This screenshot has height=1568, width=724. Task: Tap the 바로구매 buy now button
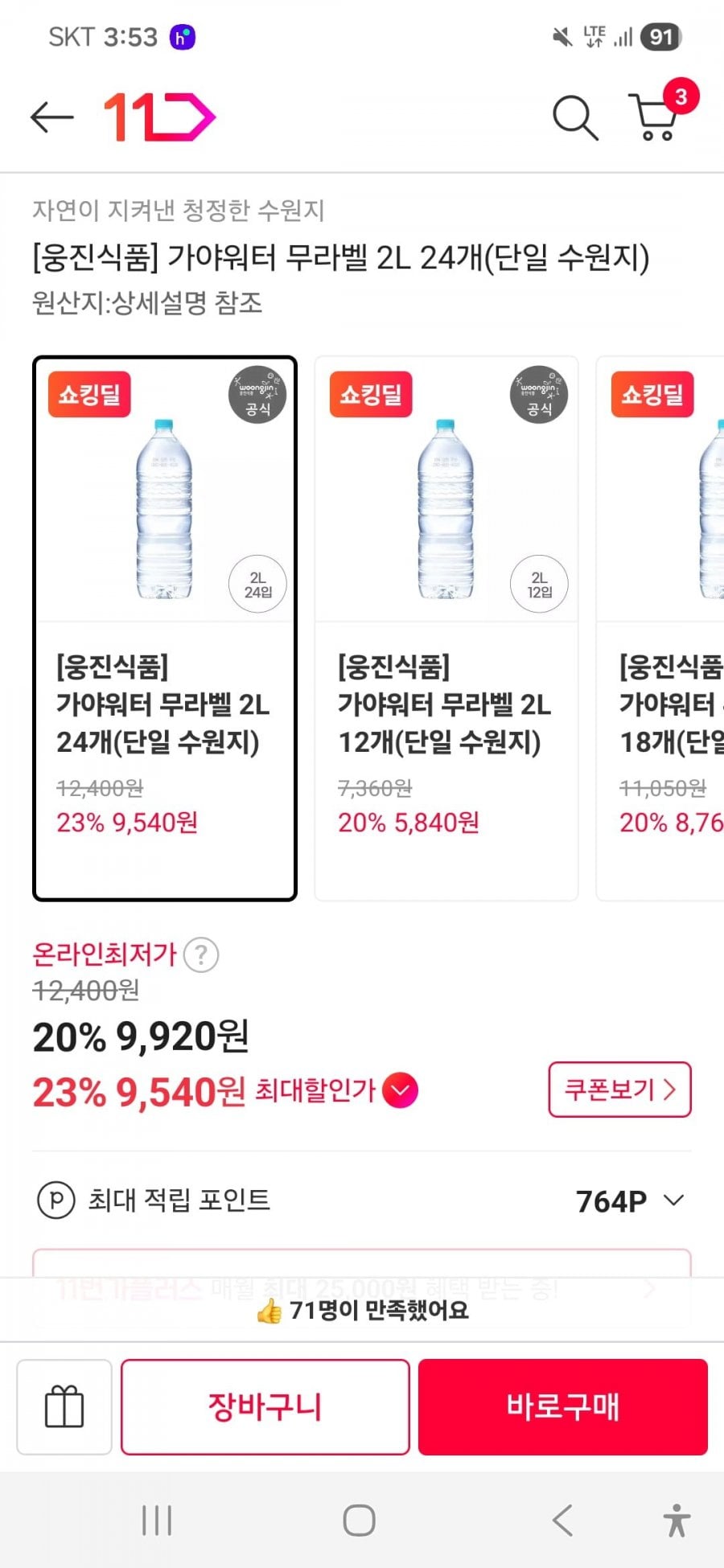click(x=563, y=1406)
